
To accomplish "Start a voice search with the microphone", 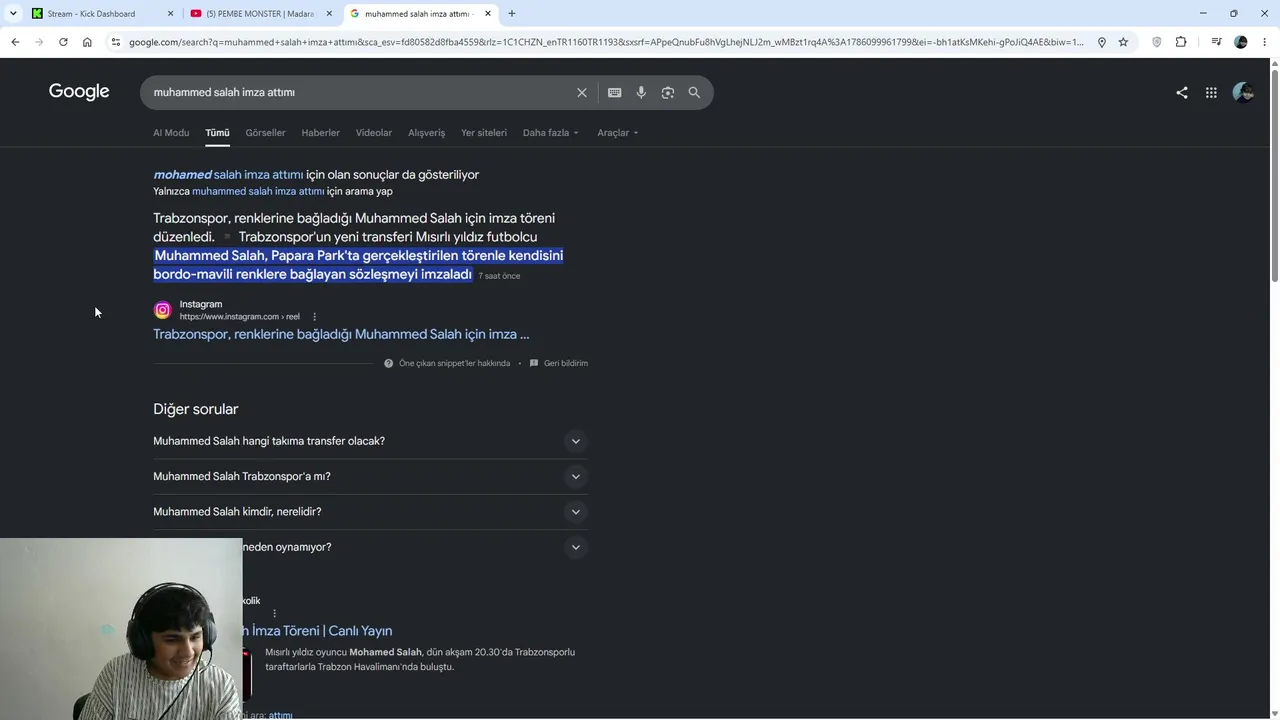I will tap(641, 92).
